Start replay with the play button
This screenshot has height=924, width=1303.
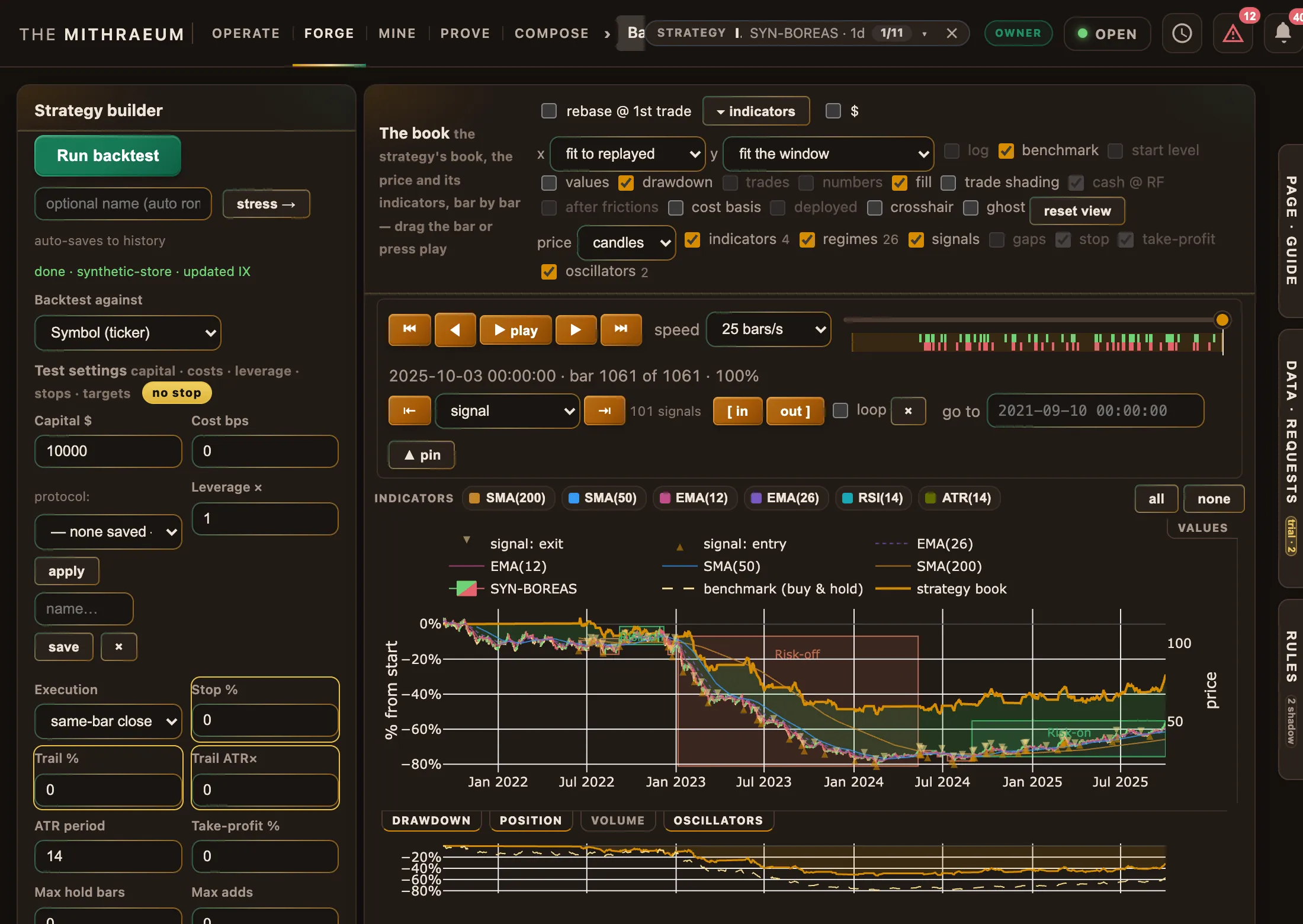click(x=515, y=329)
